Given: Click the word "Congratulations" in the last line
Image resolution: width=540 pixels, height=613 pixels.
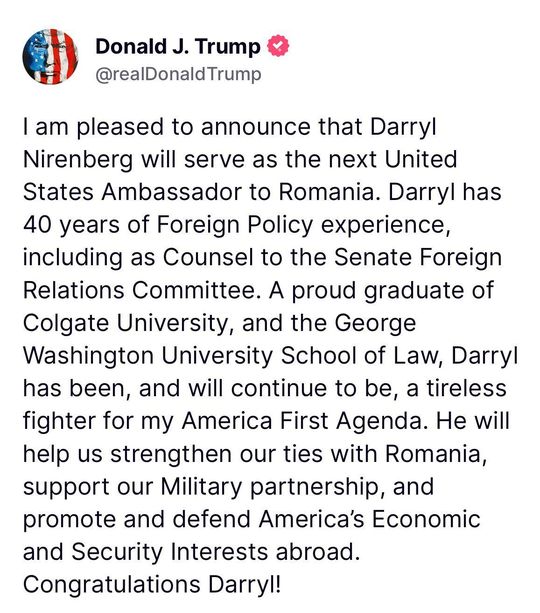Looking at the screenshot, I should coord(112,586).
